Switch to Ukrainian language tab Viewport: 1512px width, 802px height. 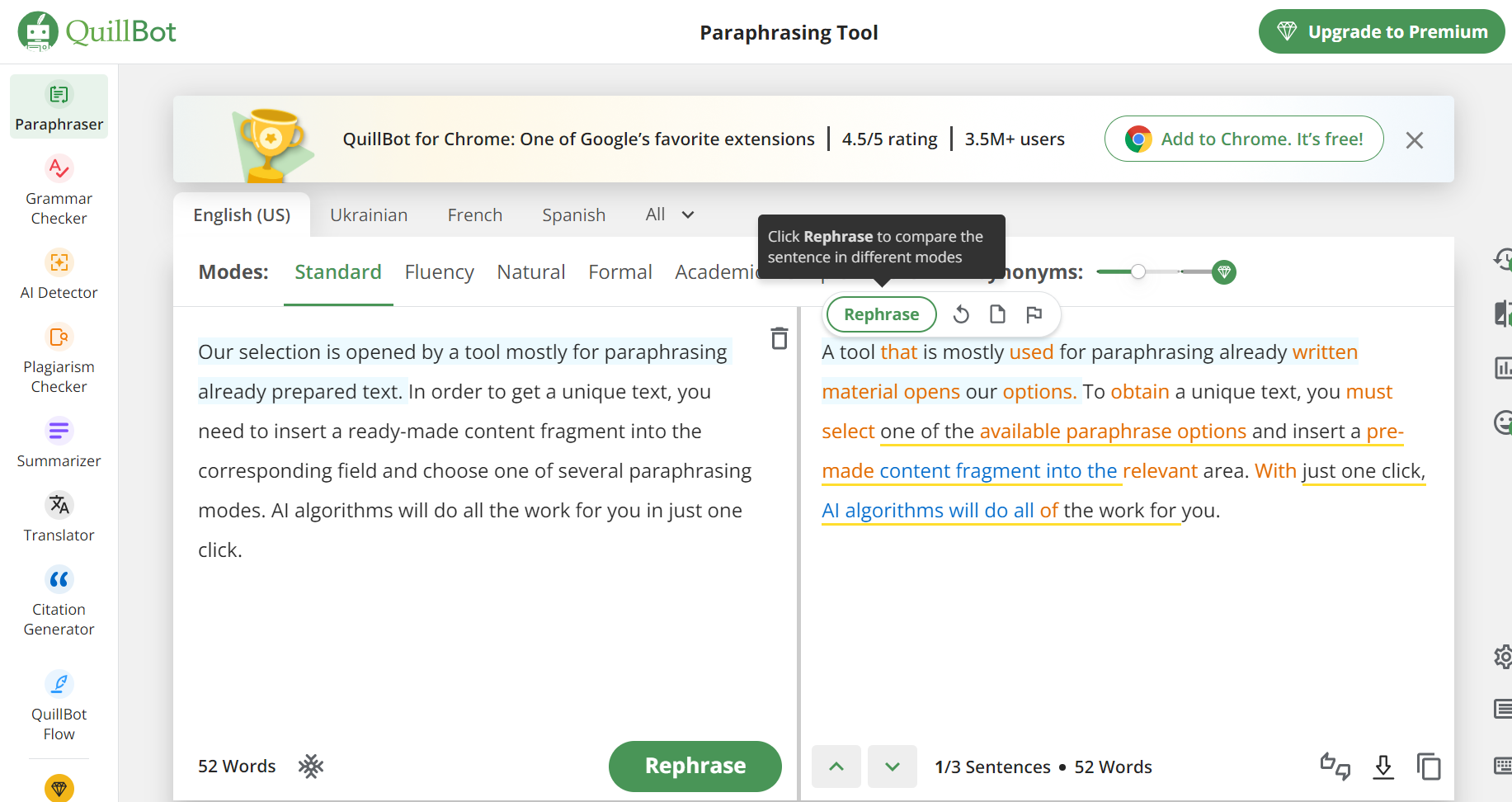pyautogui.click(x=369, y=215)
